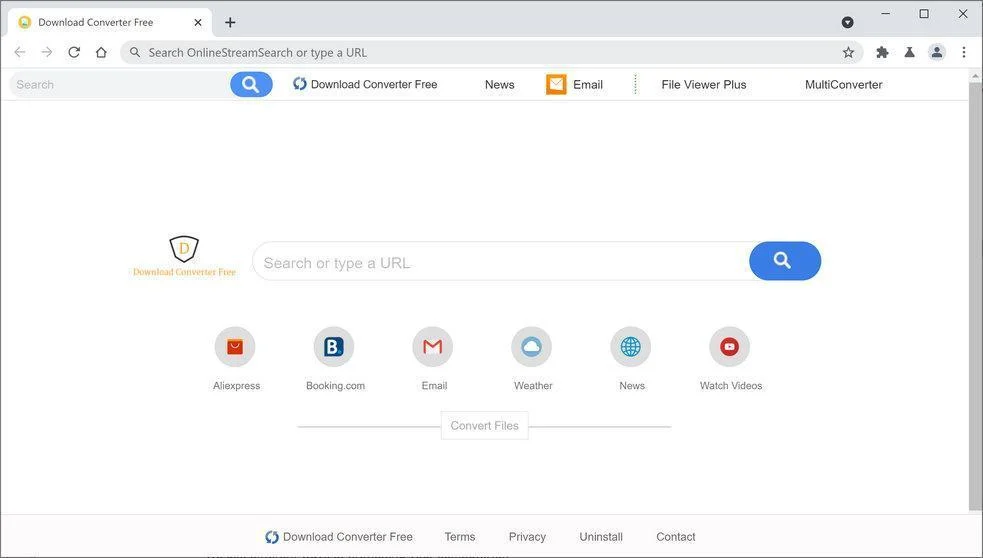
Task: Open the Chrome Labs flask icon
Action: tap(909, 53)
